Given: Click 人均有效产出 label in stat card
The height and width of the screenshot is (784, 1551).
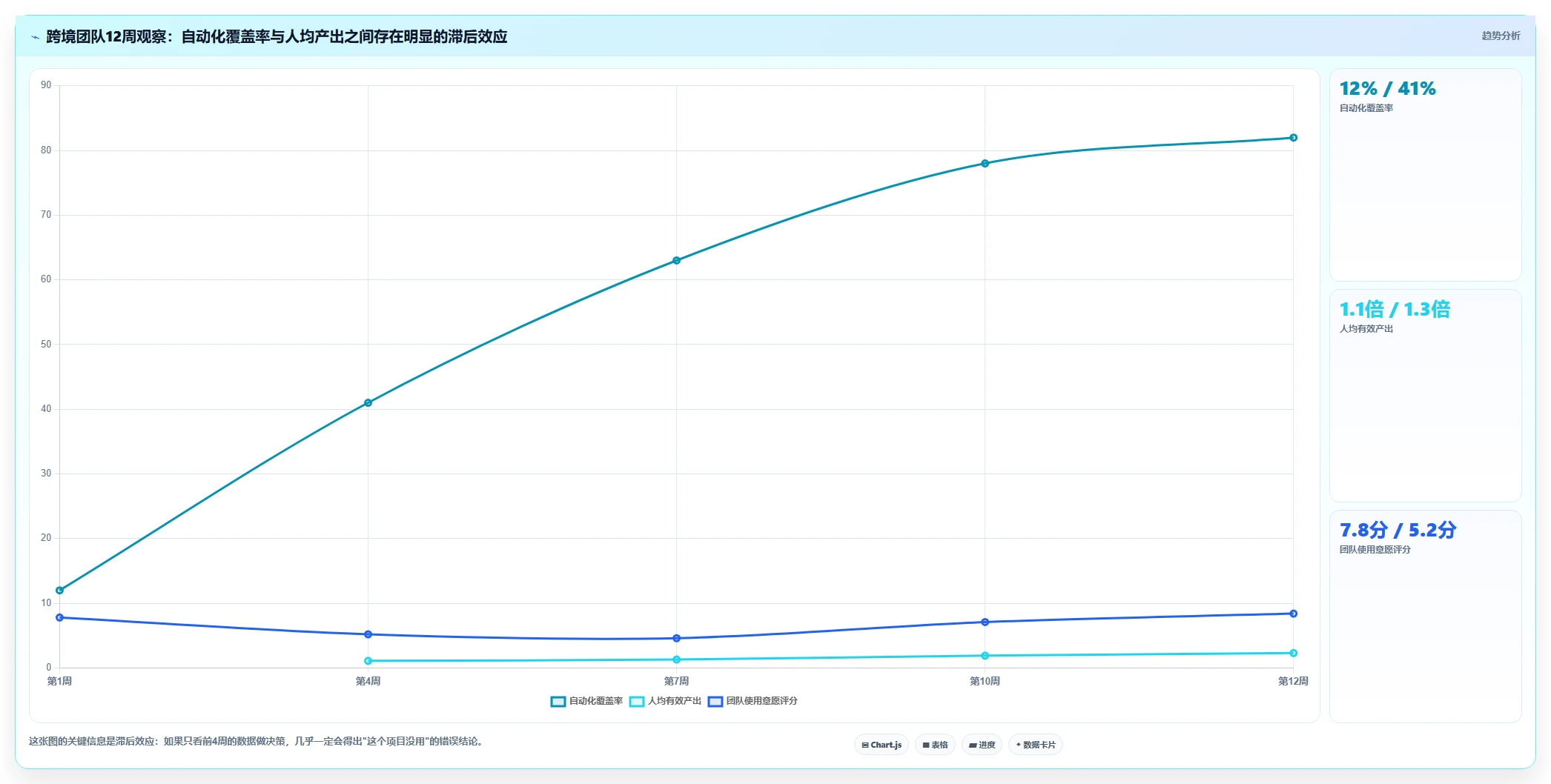Looking at the screenshot, I should [1366, 329].
